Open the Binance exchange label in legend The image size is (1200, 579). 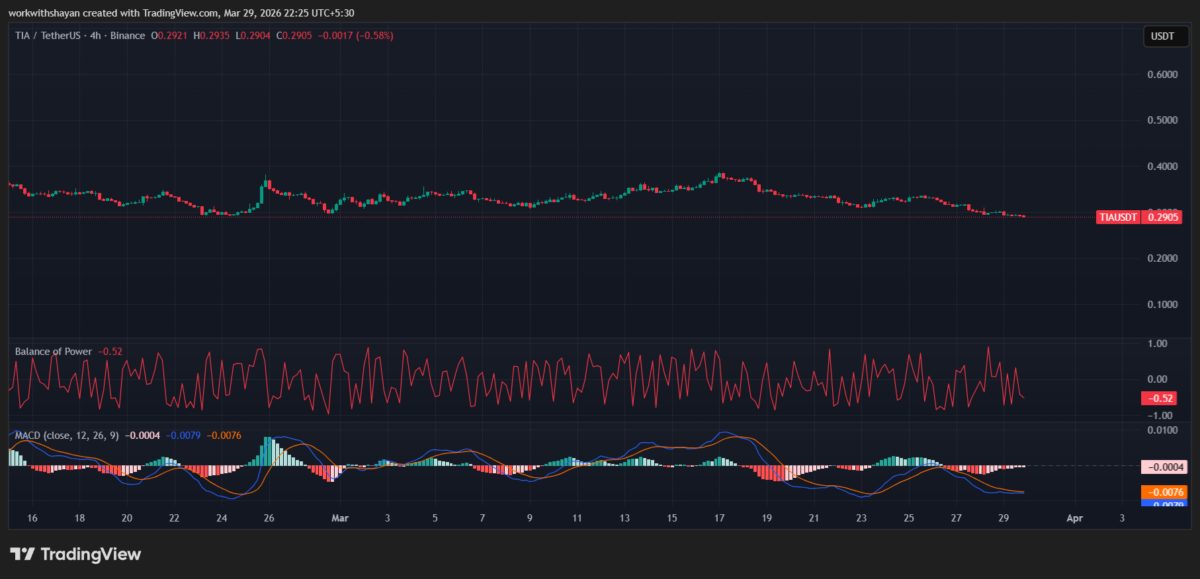click(x=127, y=35)
